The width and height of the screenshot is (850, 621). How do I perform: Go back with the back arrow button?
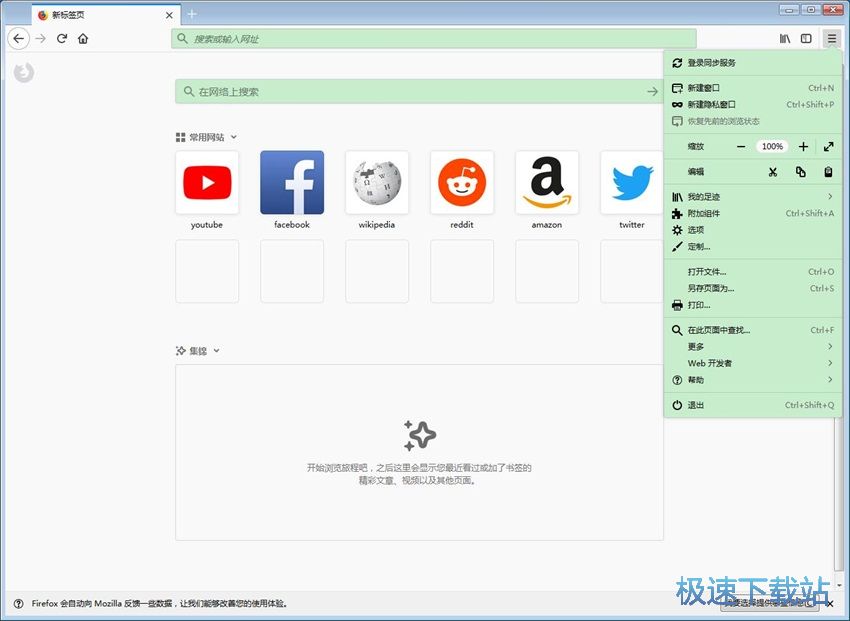pos(18,38)
